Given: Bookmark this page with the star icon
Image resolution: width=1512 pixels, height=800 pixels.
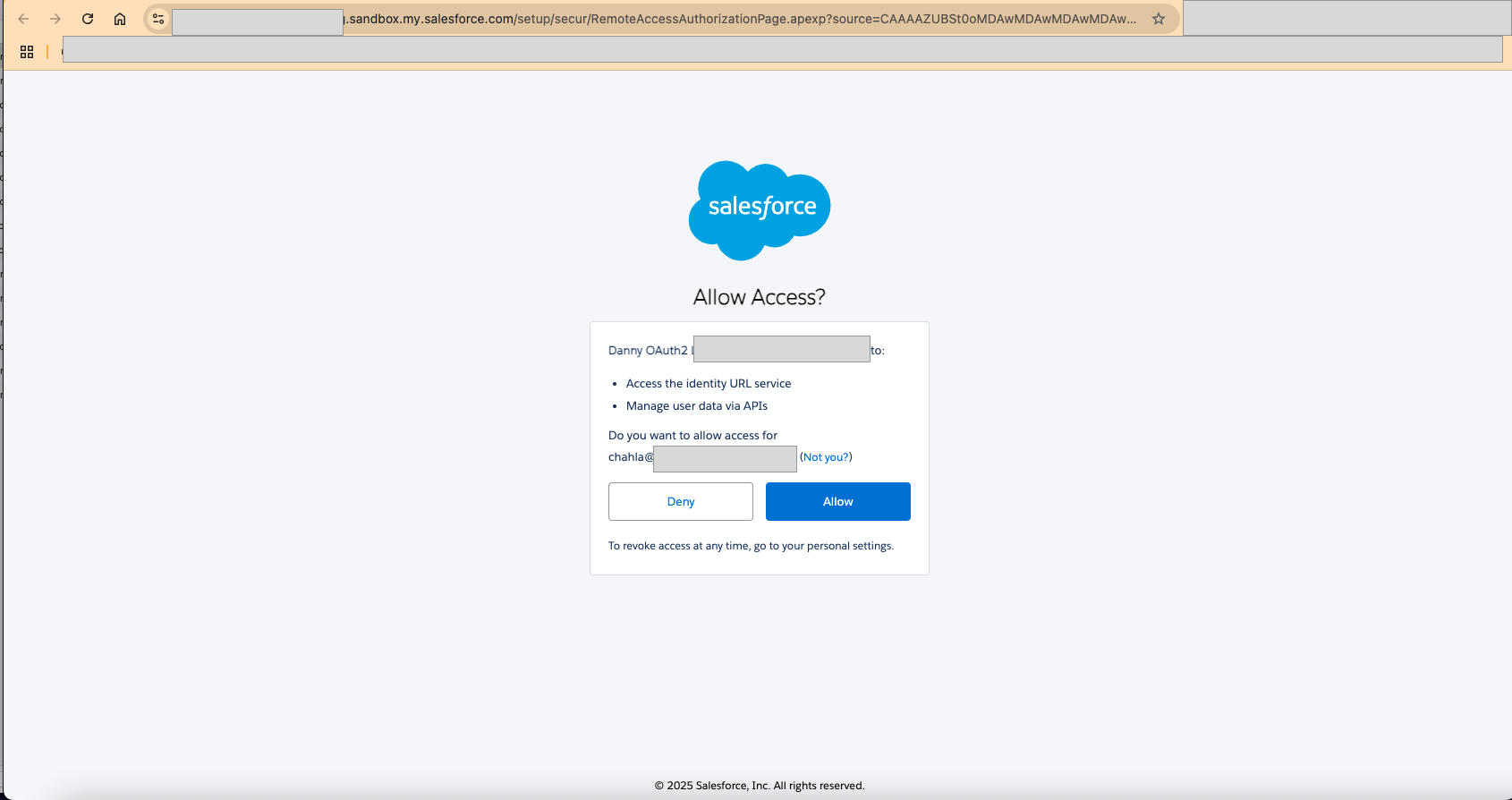Looking at the screenshot, I should click(1159, 19).
